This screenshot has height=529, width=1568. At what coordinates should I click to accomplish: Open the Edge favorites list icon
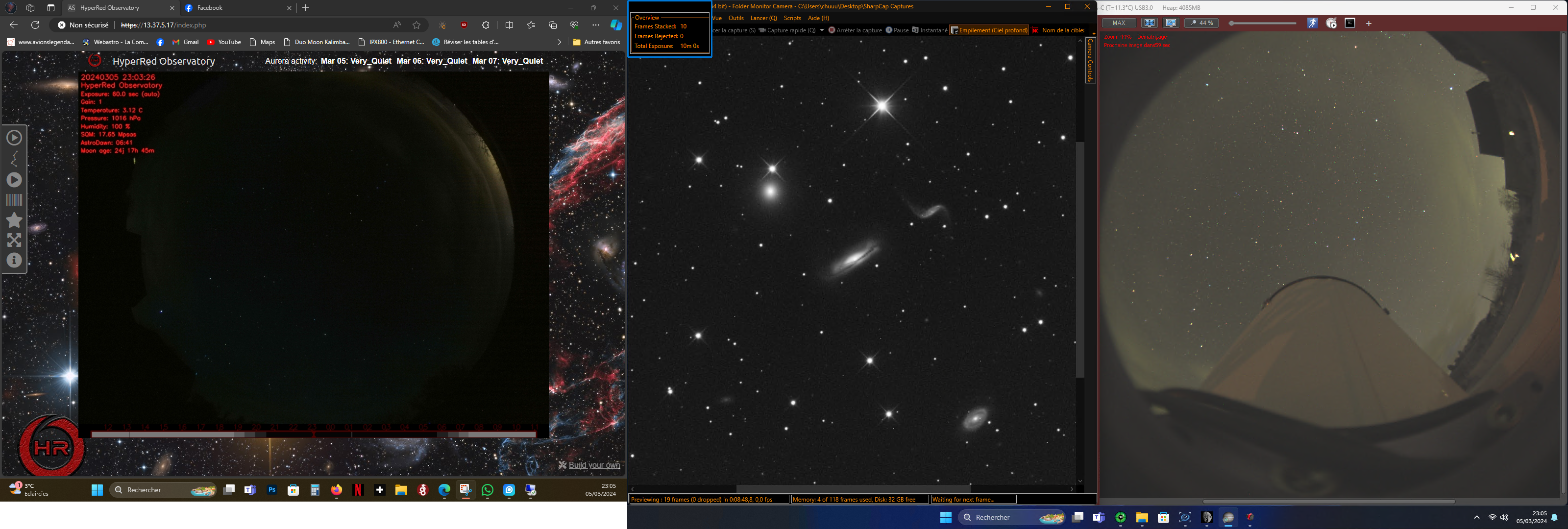[531, 25]
